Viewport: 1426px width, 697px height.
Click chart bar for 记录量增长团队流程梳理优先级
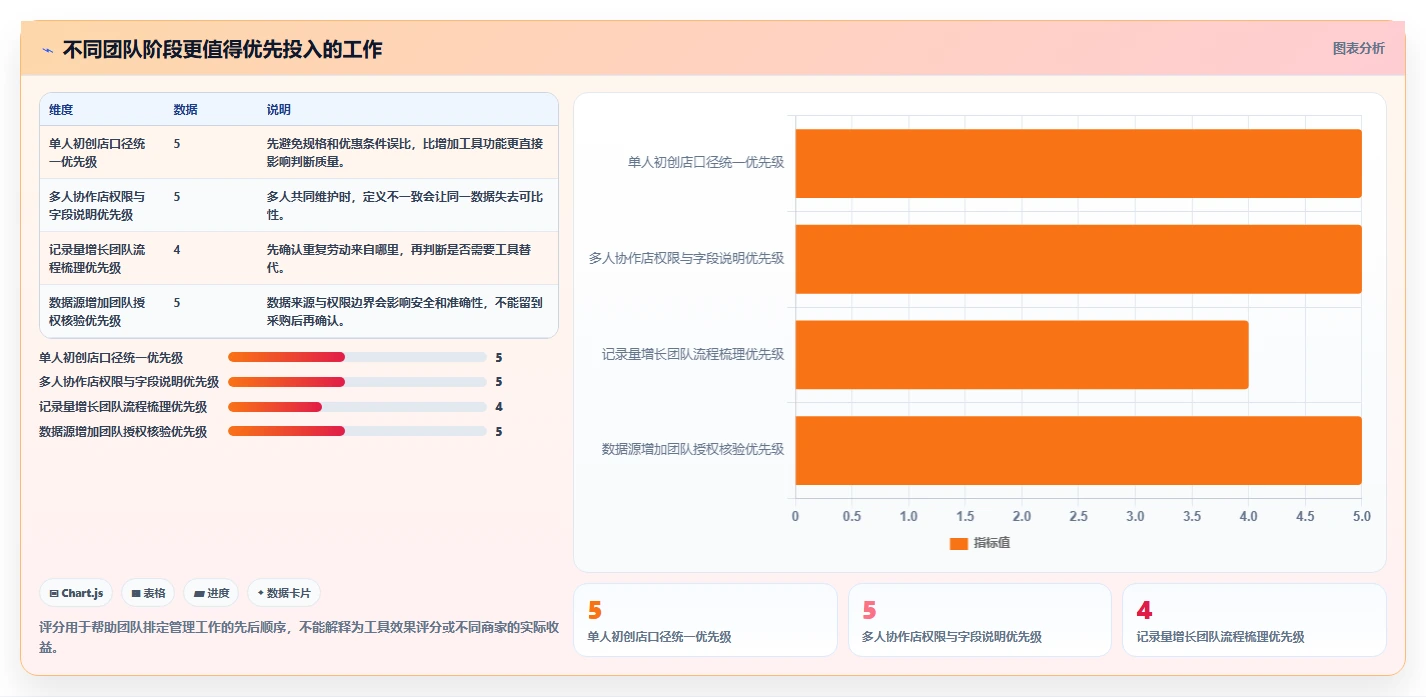point(1022,355)
